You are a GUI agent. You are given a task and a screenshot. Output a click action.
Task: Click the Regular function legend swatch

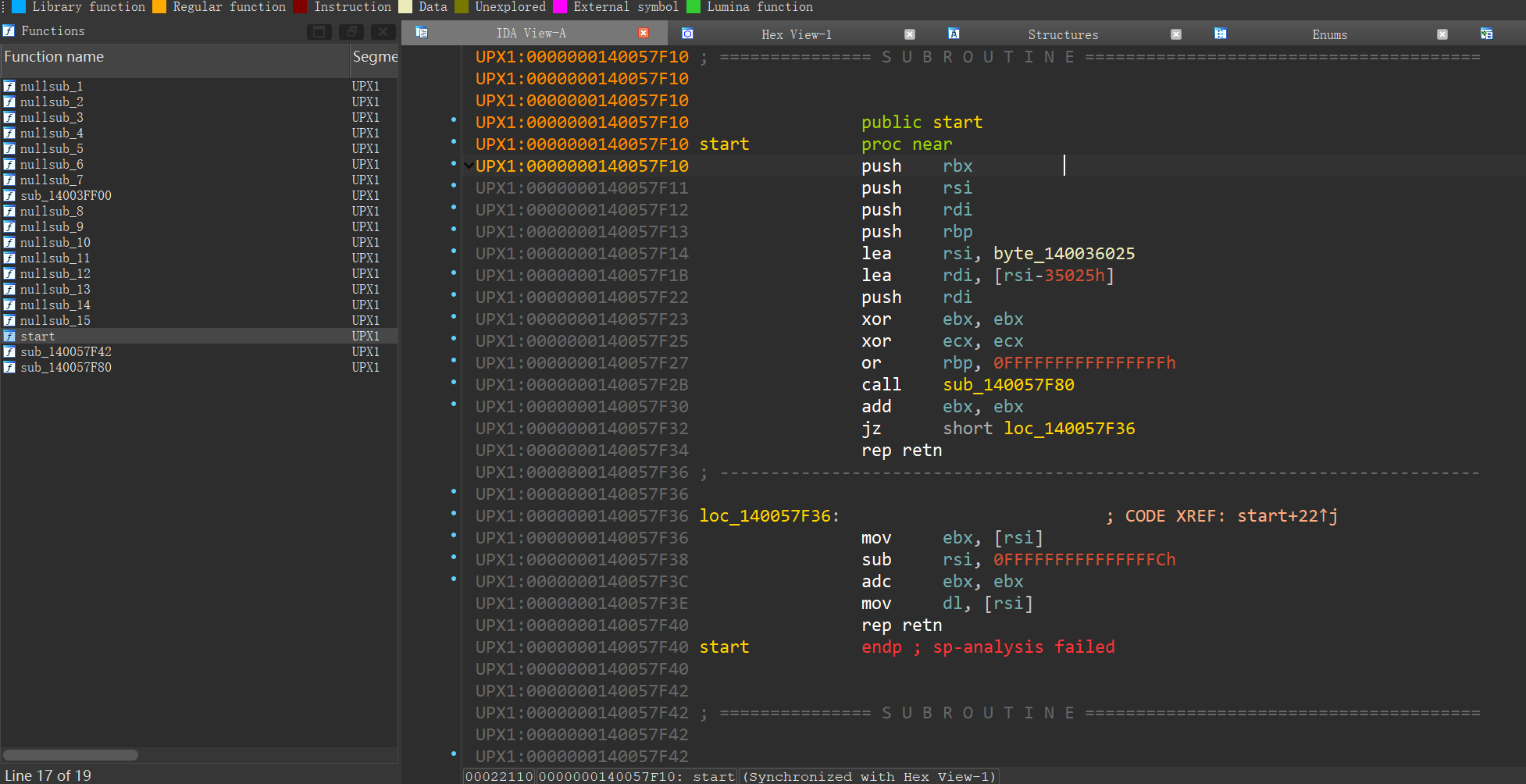point(159,7)
